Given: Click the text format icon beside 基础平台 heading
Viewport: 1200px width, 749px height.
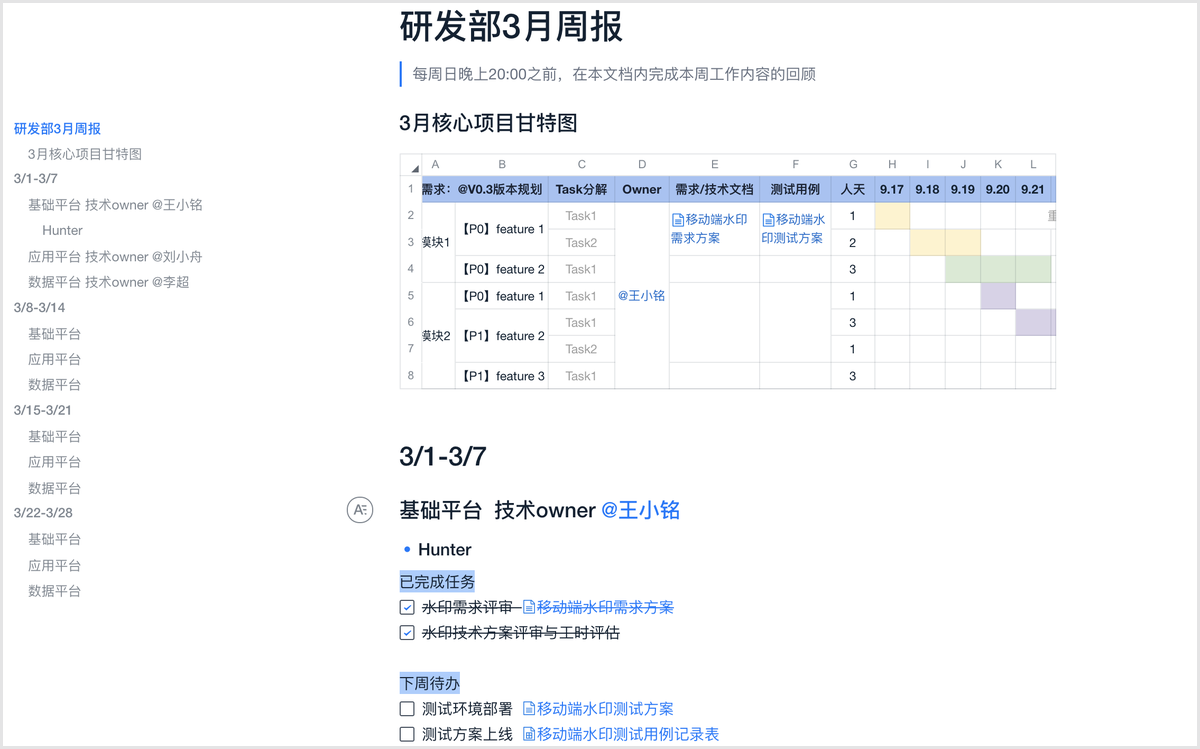Looking at the screenshot, I should (360, 510).
